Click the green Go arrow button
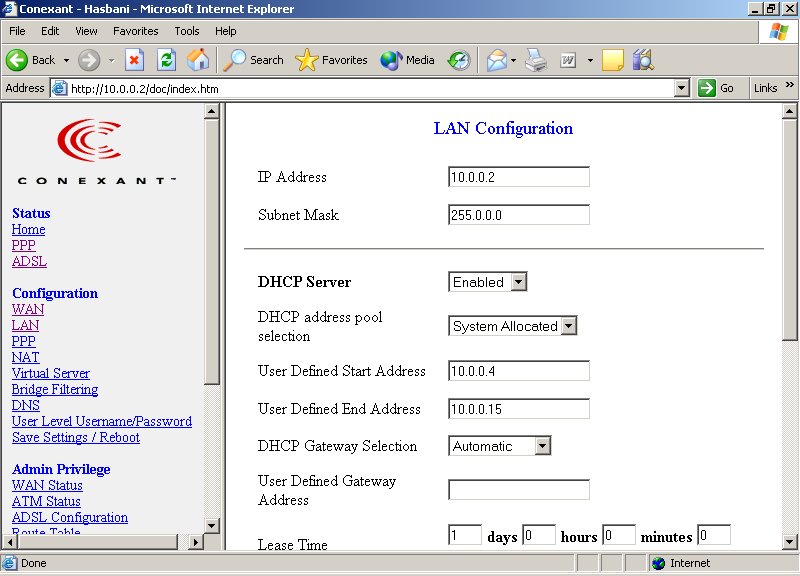The height and width of the screenshot is (576, 800). point(707,88)
